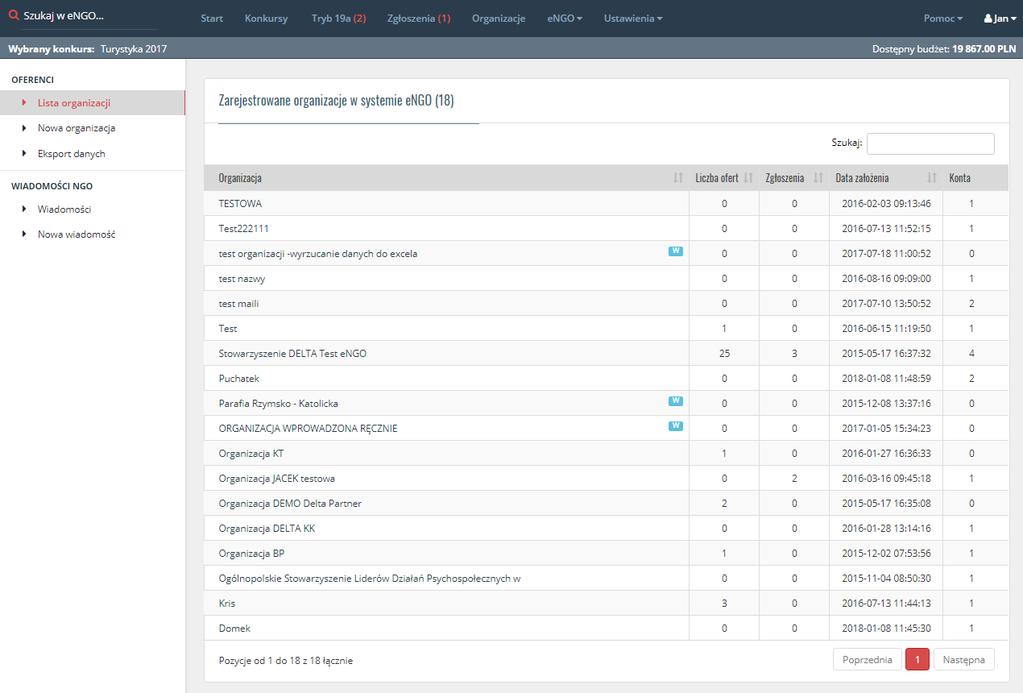Open the eNGO dropdown menu
Image resolution: width=1023 pixels, height=693 pixels.
[x=564, y=18]
